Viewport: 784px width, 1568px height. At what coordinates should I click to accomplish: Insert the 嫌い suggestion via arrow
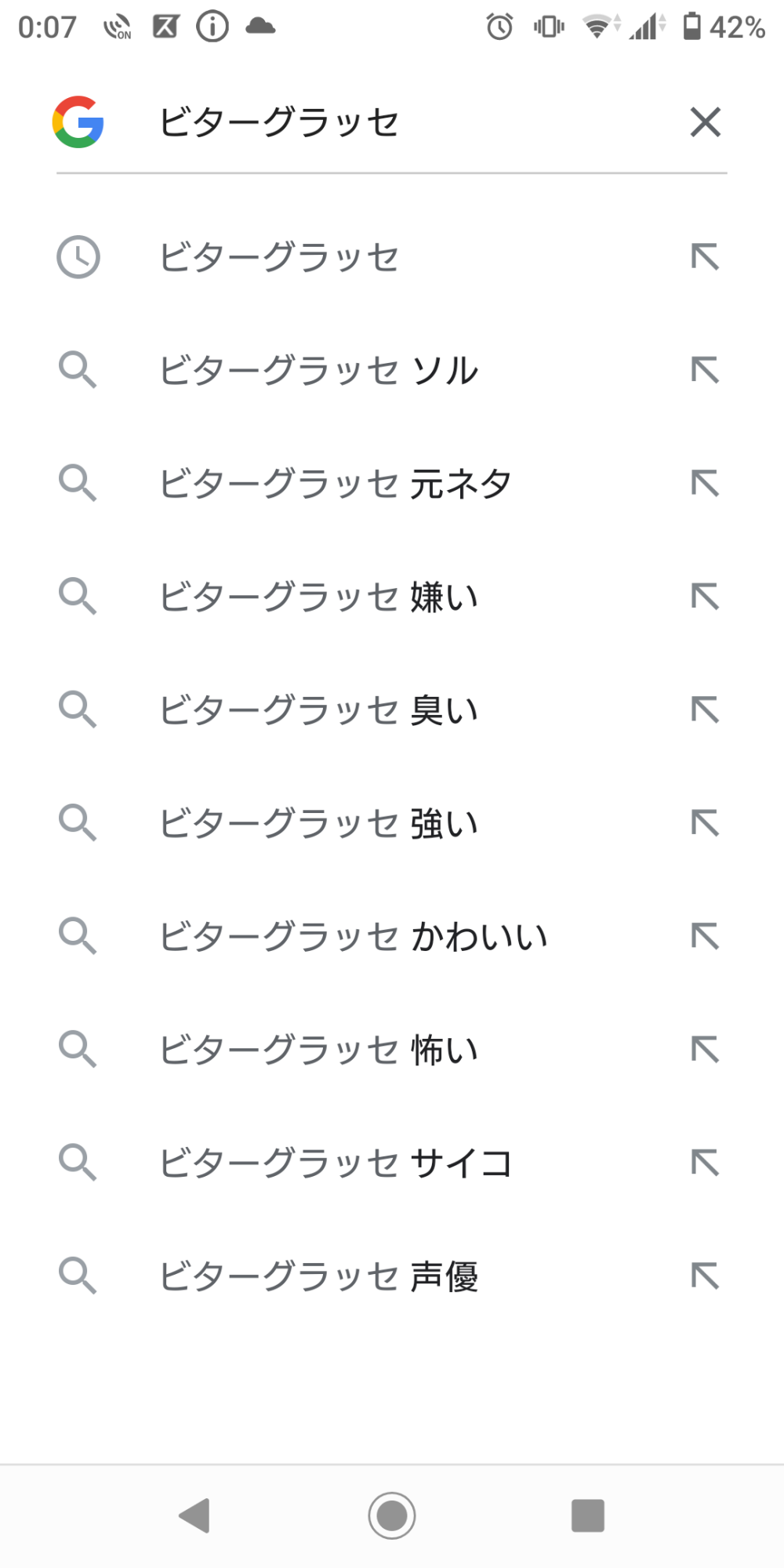[705, 597]
